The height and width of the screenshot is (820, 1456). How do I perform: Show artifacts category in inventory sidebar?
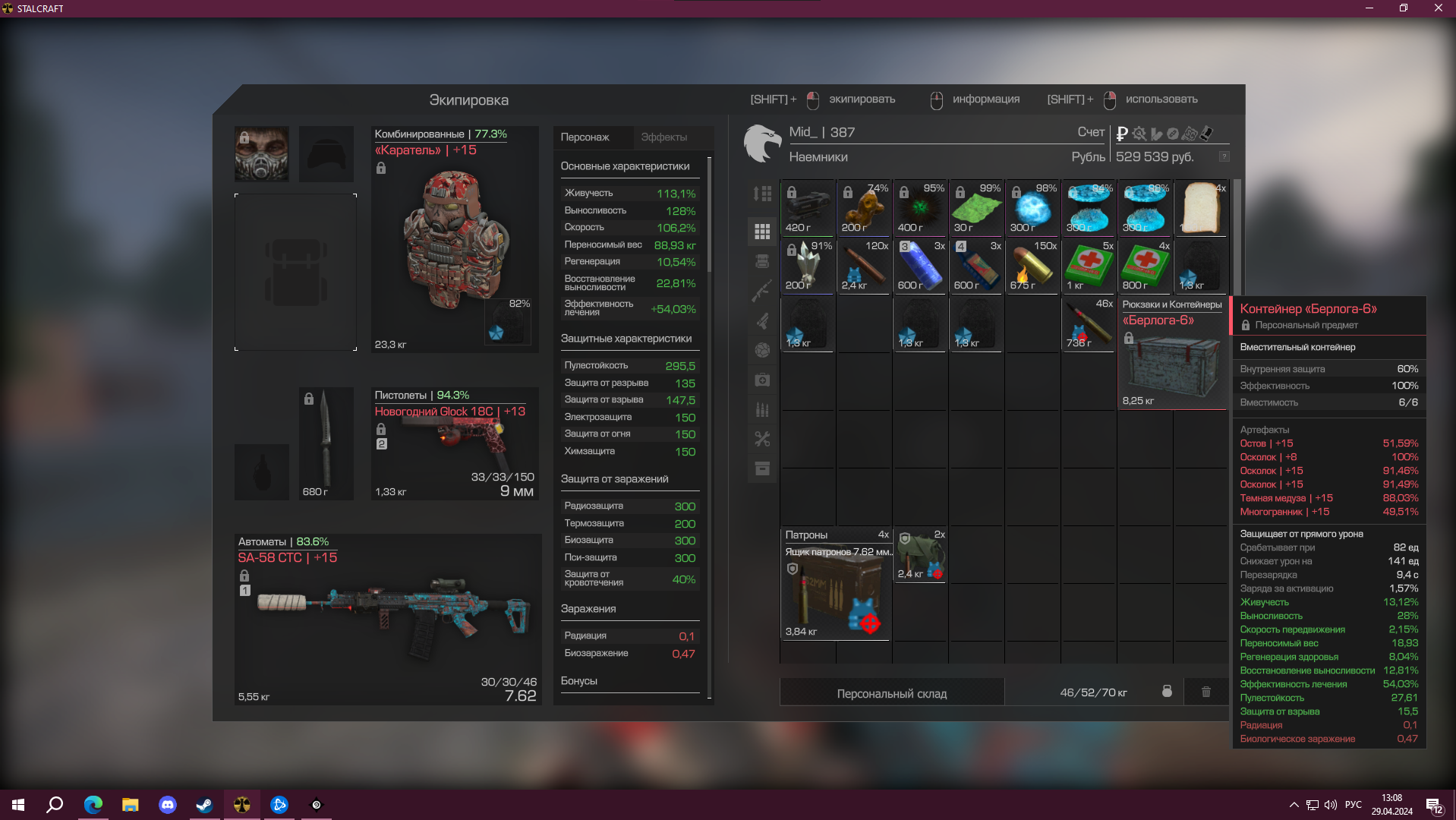pyautogui.click(x=762, y=350)
